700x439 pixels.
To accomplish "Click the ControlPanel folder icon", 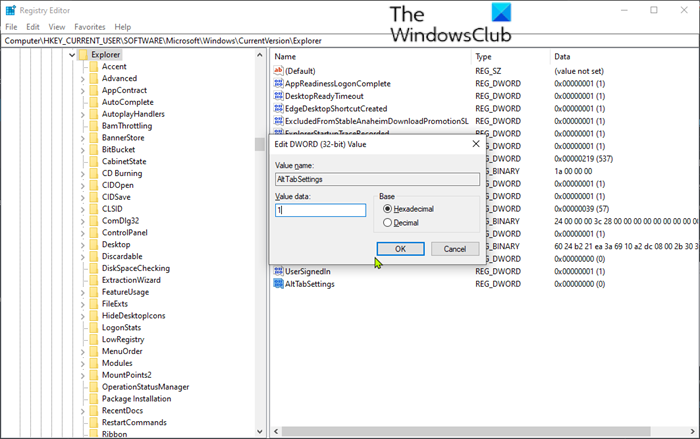I will (93, 232).
